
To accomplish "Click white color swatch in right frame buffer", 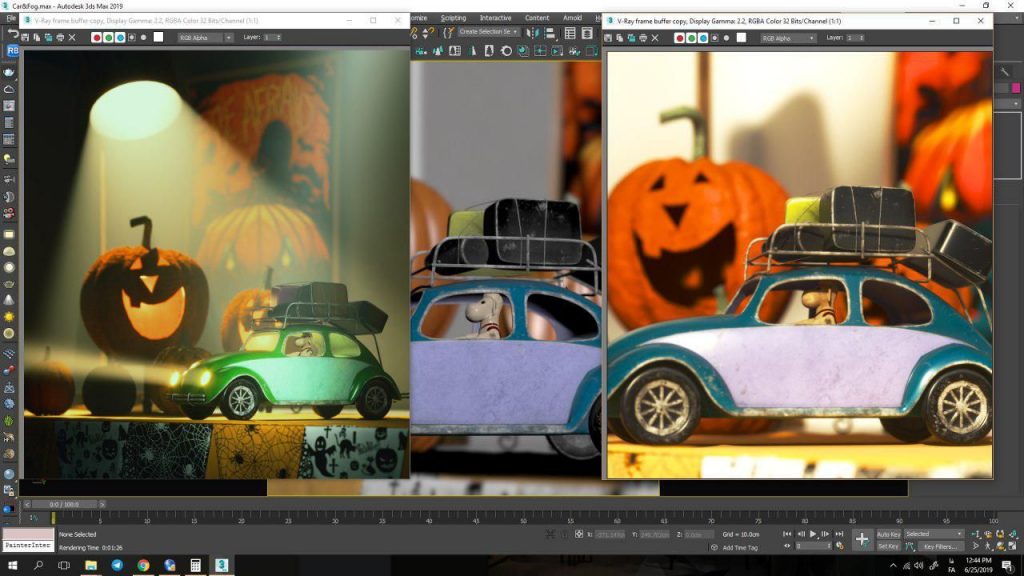I will coord(741,38).
